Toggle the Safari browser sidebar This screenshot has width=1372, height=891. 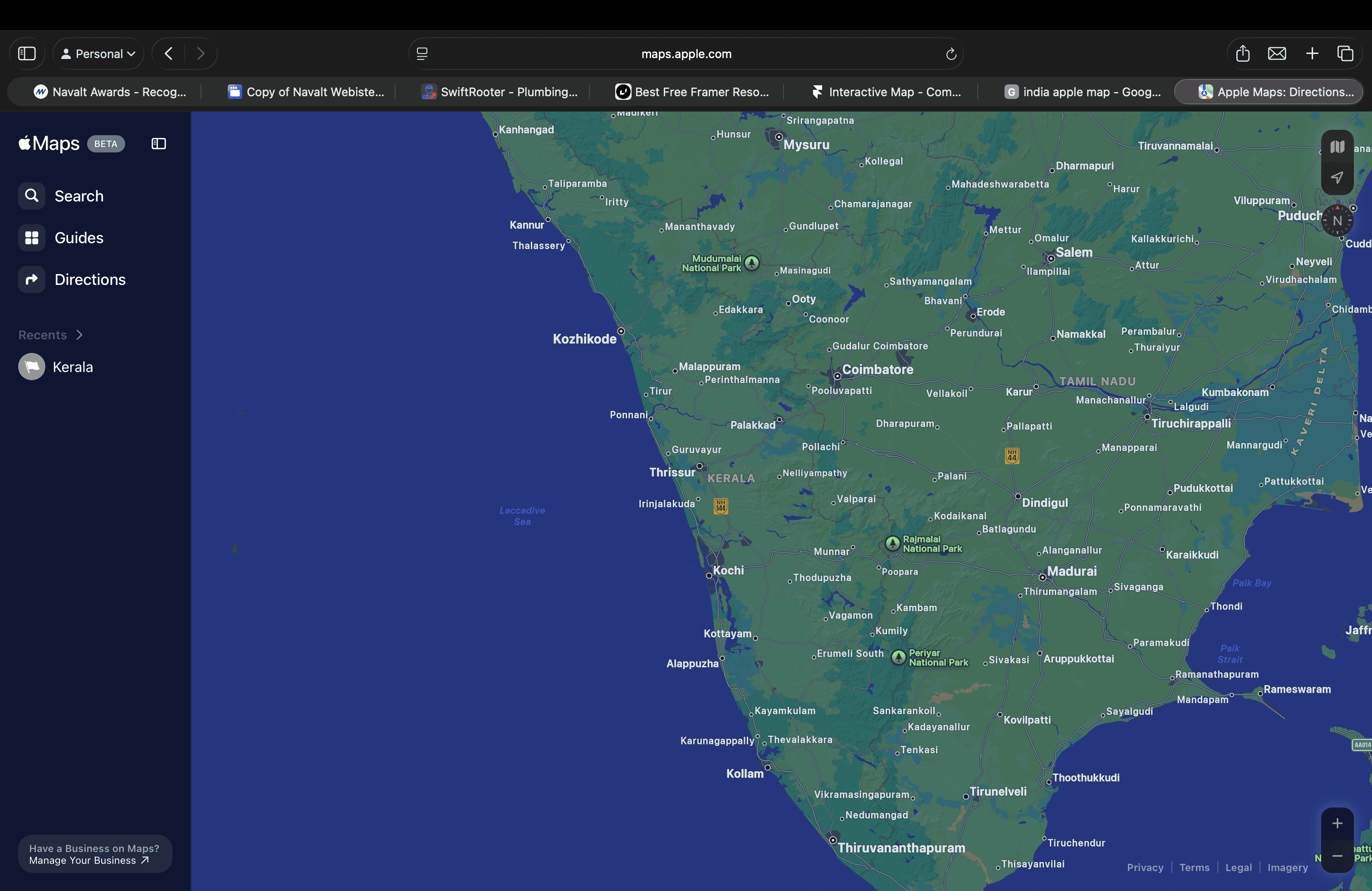tap(27, 54)
